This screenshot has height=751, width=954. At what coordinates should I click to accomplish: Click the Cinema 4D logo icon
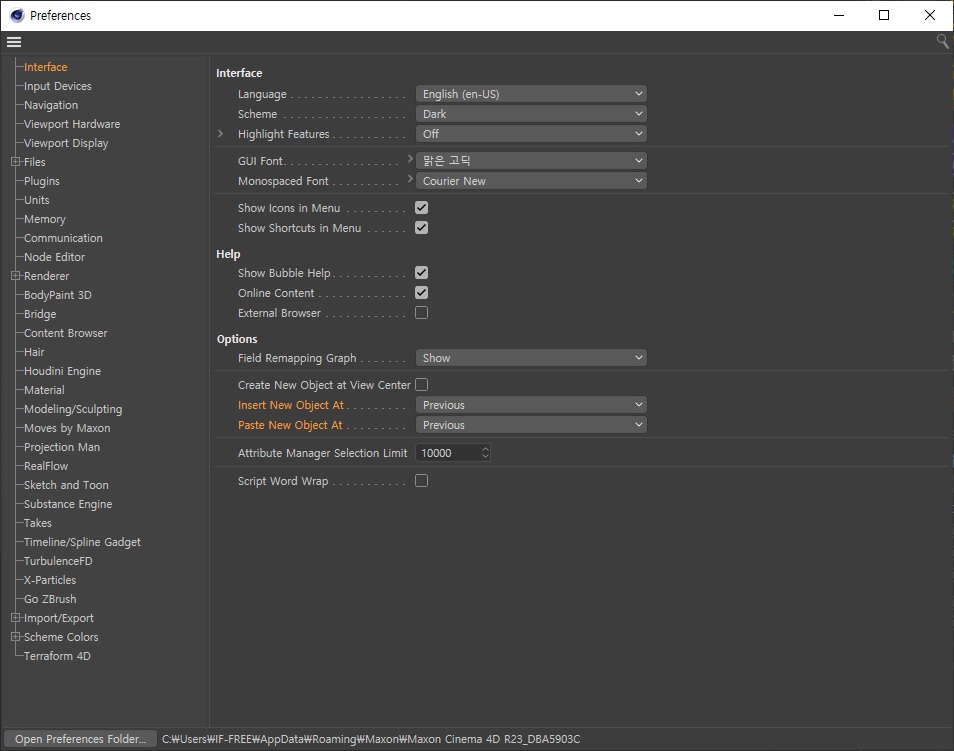[16, 15]
